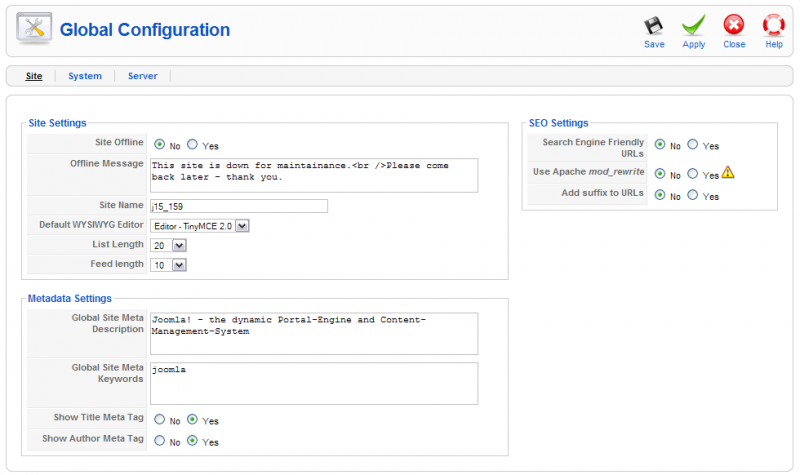Click the Save floppy disk icon

[x=653, y=25]
